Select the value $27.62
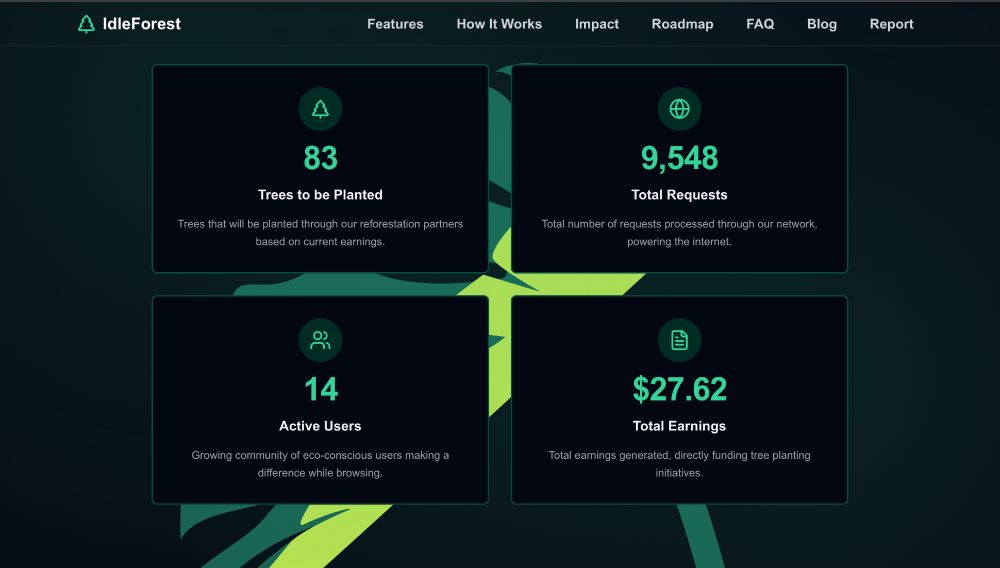 (679, 390)
